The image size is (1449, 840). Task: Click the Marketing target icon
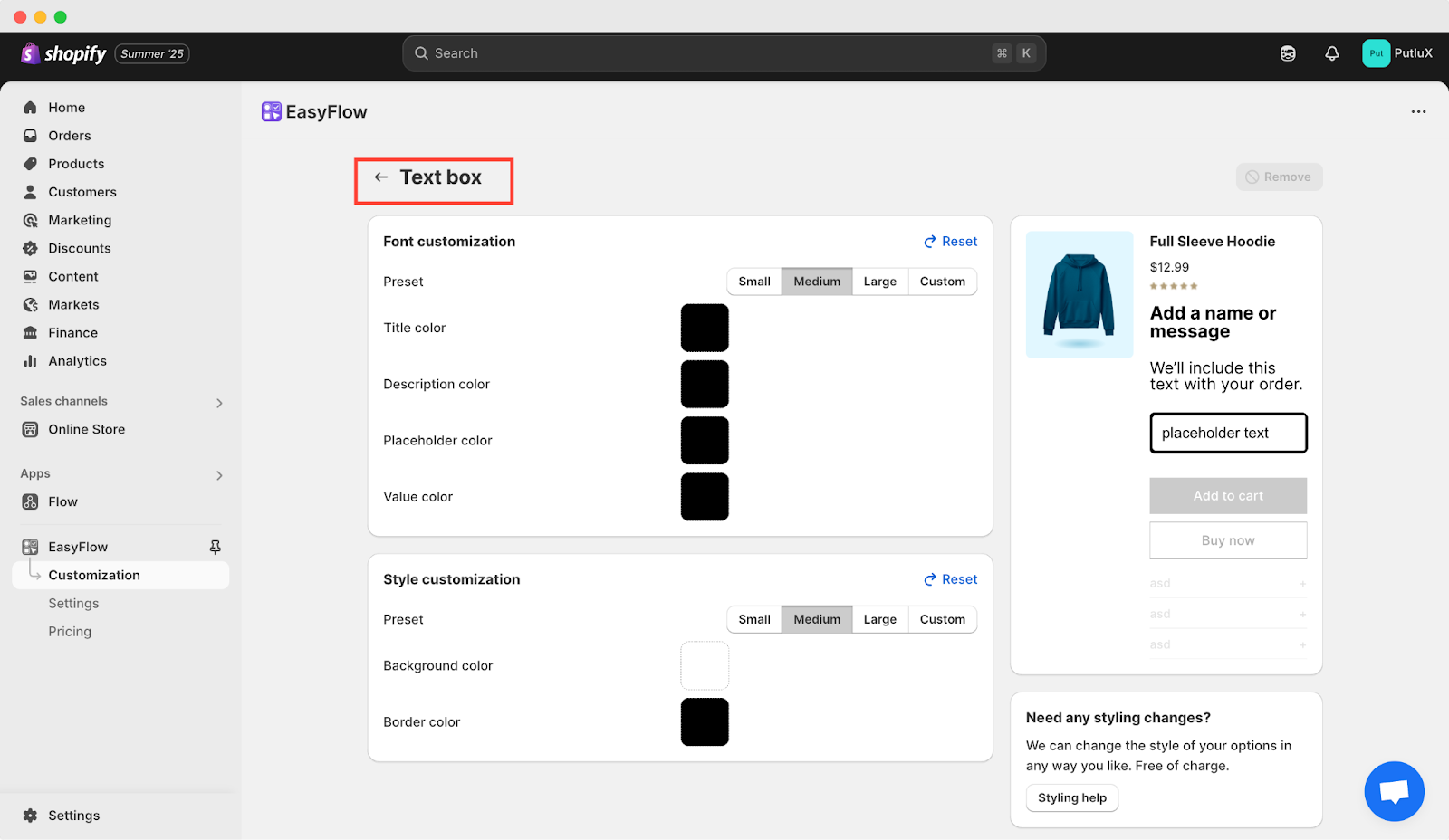(30, 220)
